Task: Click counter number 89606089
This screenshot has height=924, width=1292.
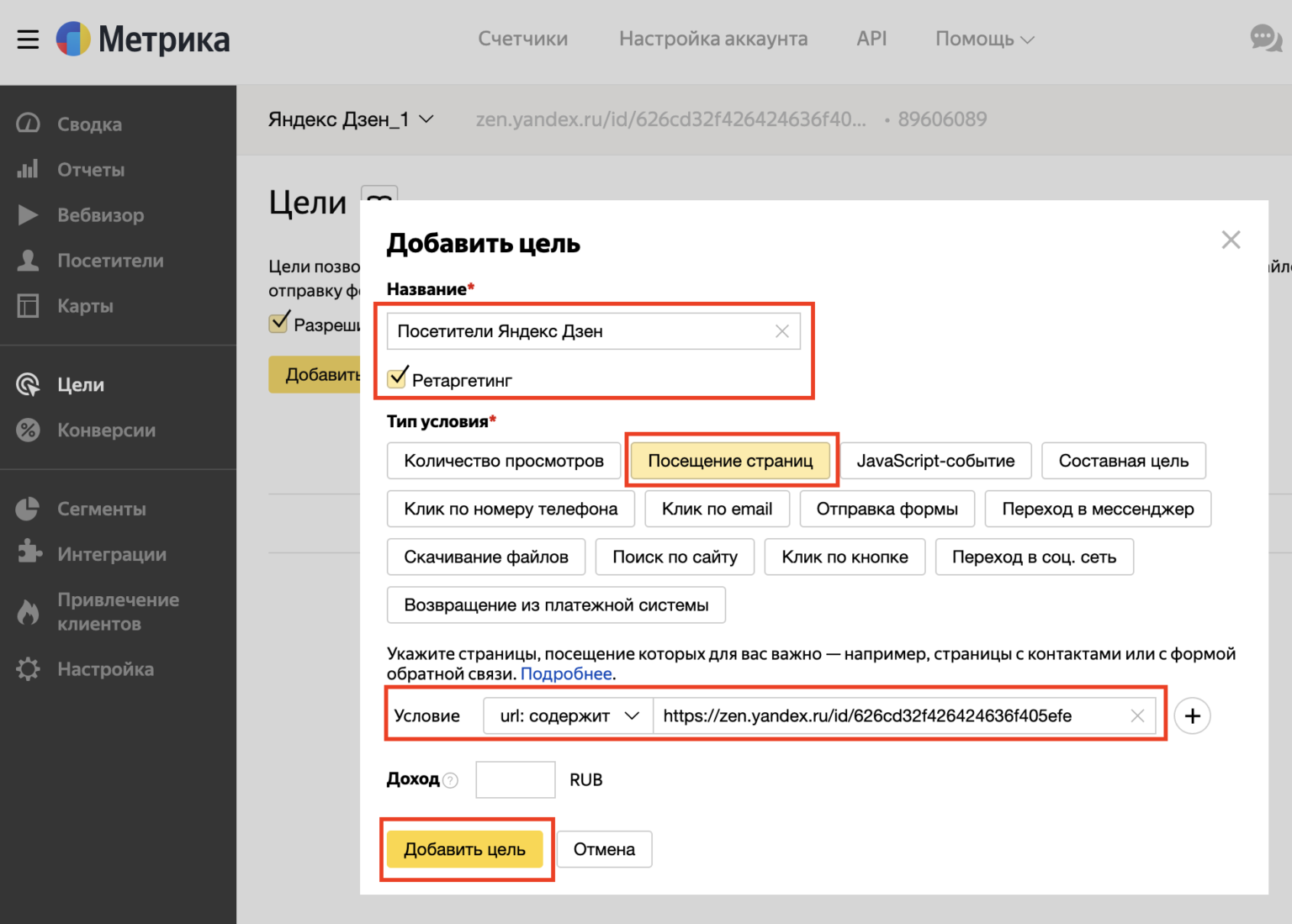Action: [x=942, y=119]
